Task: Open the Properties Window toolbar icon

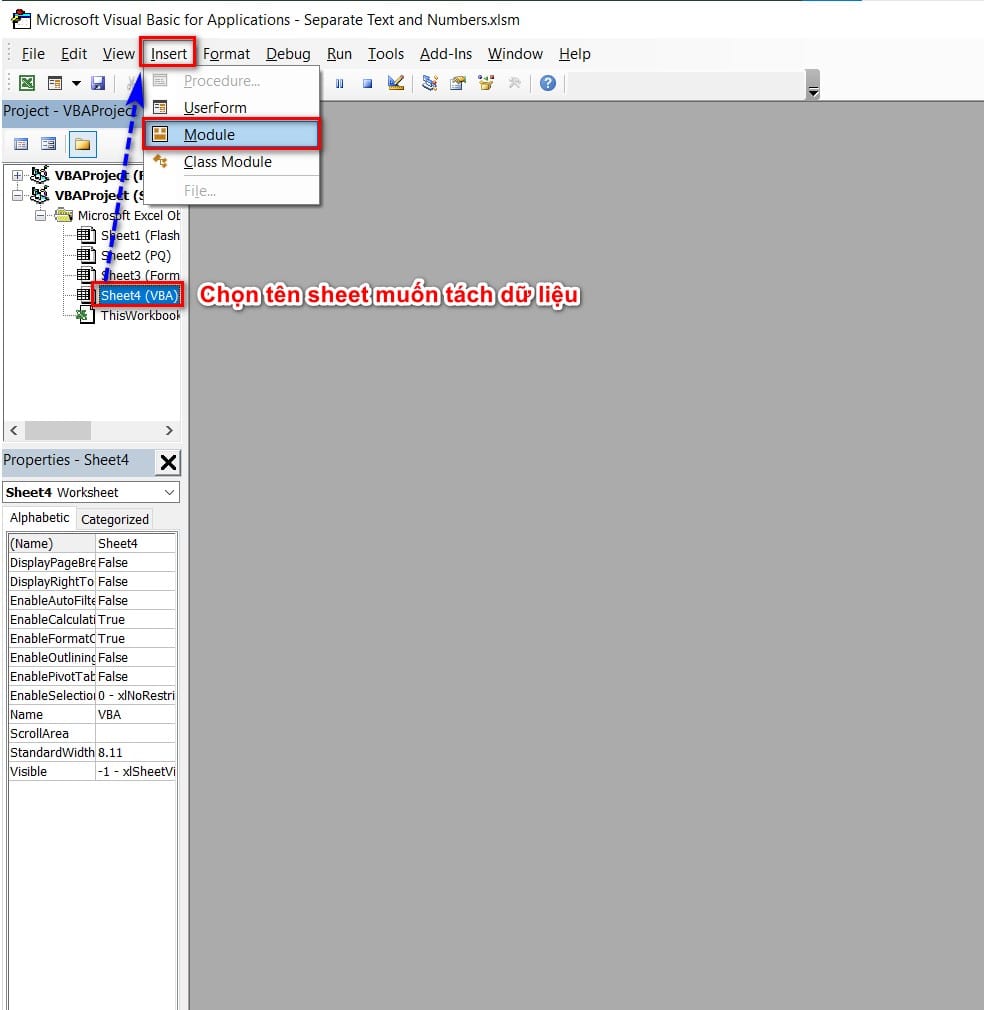Action: (458, 83)
